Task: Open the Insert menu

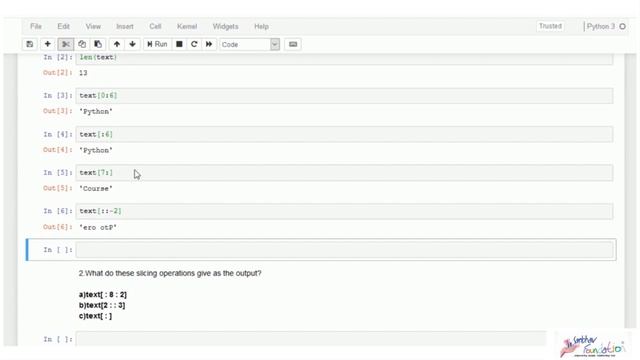Action: tap(125, 27)
